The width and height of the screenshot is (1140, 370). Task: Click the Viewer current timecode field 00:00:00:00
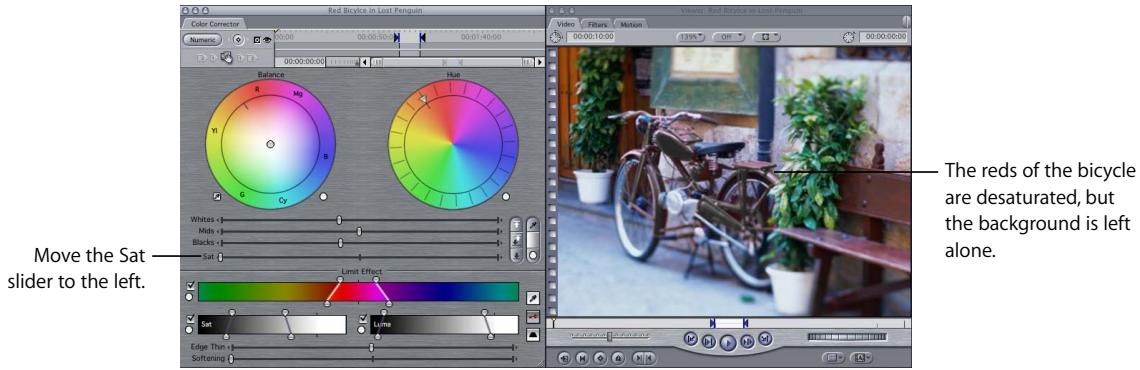coord(883,36)
